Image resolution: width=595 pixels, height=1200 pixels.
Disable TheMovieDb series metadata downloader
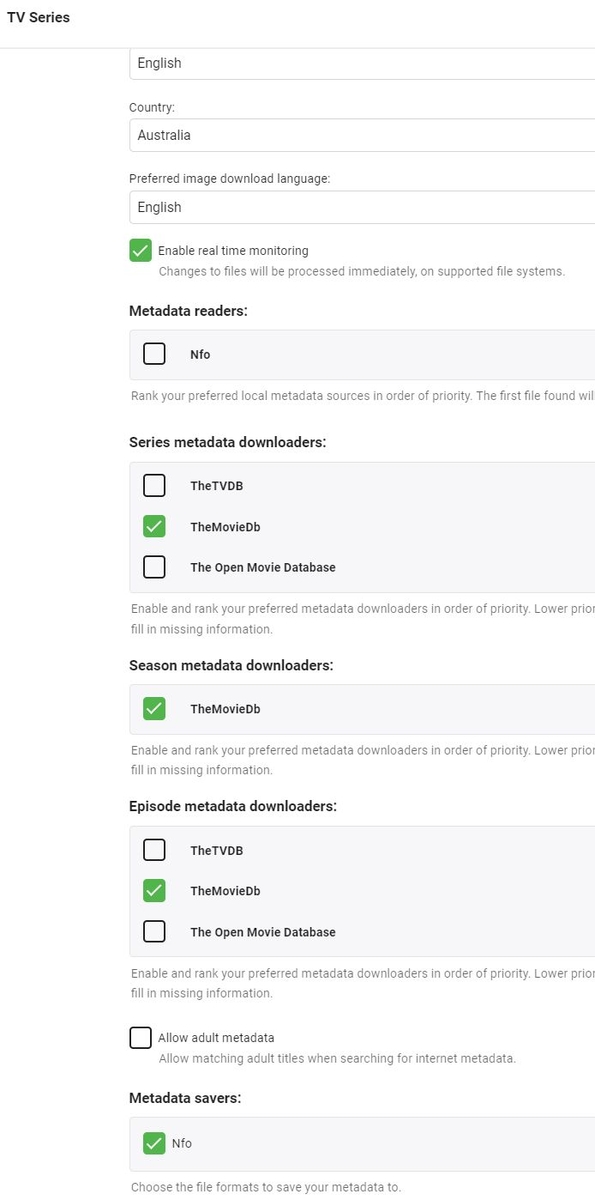154,526
